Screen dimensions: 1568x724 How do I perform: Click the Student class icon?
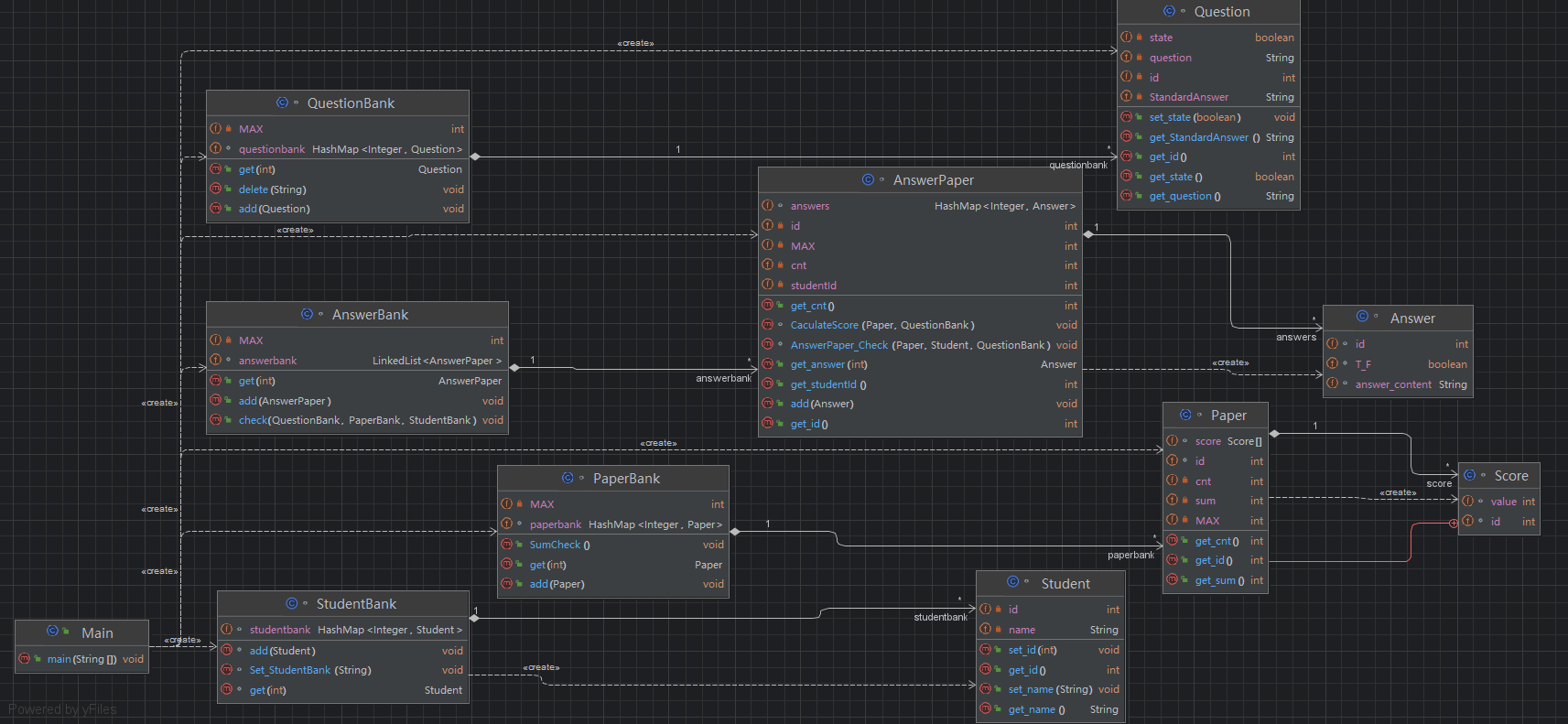pyautogui.click(x=1012, y=582)
